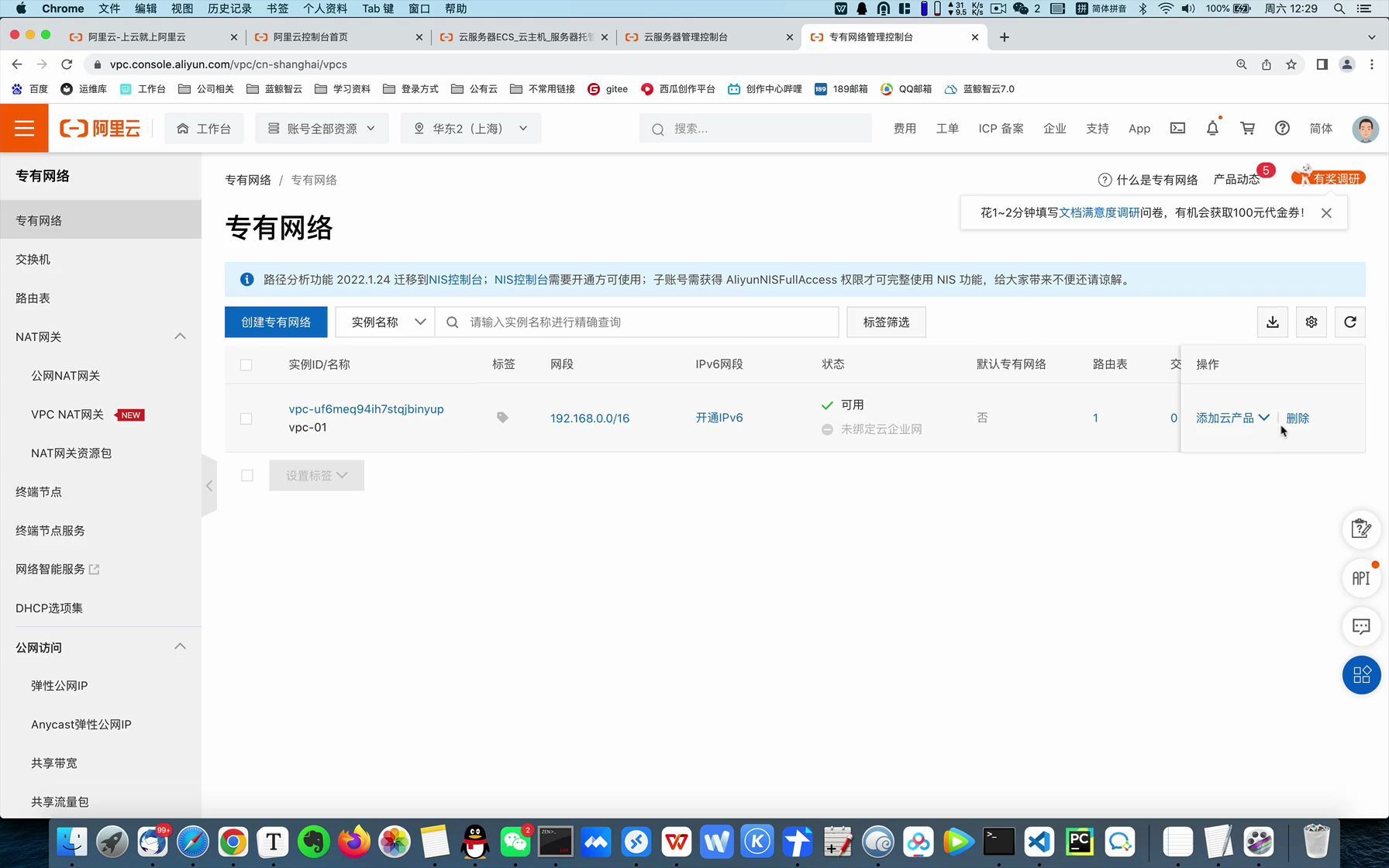Screen dimensions: 1389x868
Task: Click the 开通IPv6 link
Action: 719,418
